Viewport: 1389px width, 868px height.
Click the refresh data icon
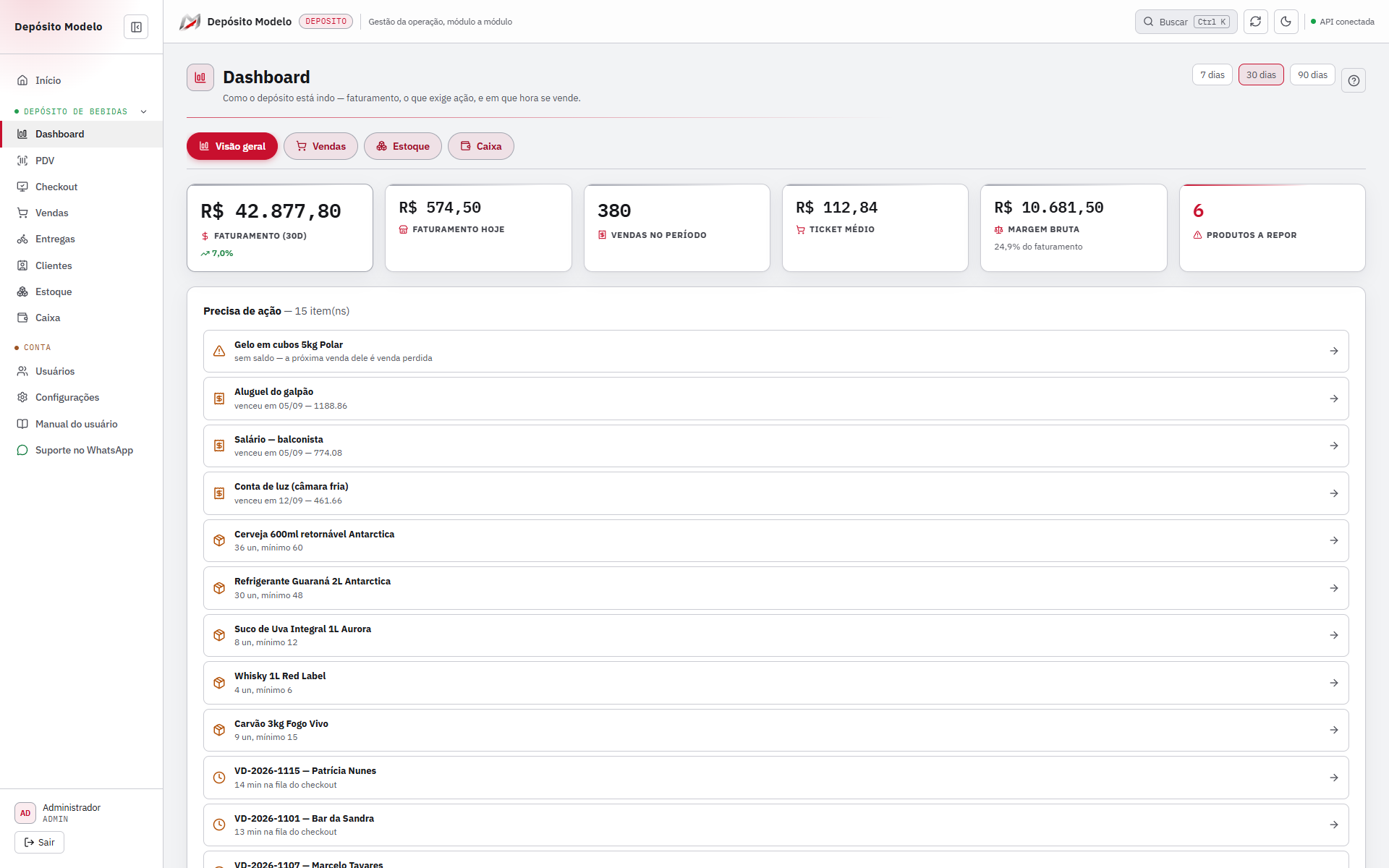point(1256,22)
